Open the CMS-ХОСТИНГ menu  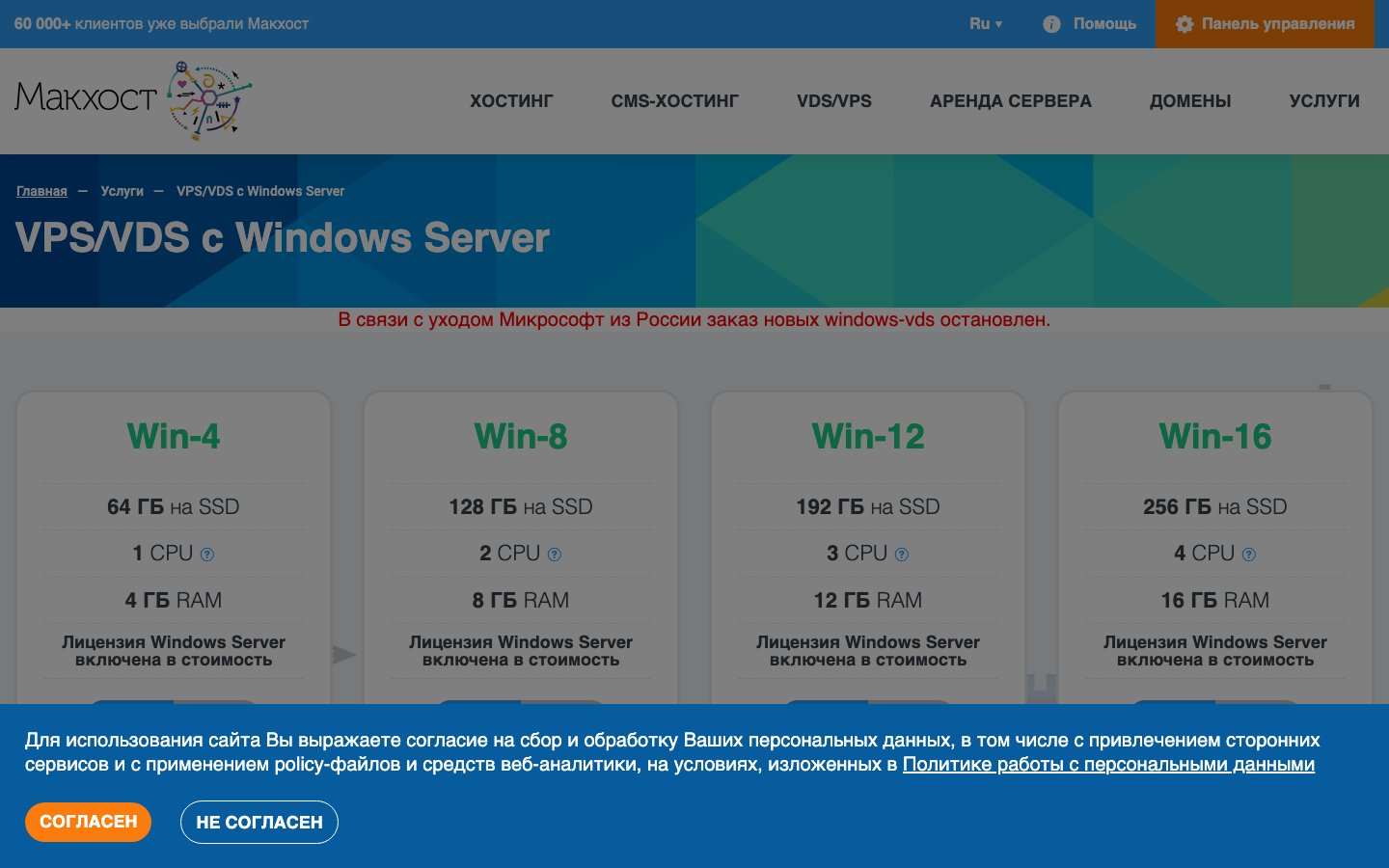675,101
